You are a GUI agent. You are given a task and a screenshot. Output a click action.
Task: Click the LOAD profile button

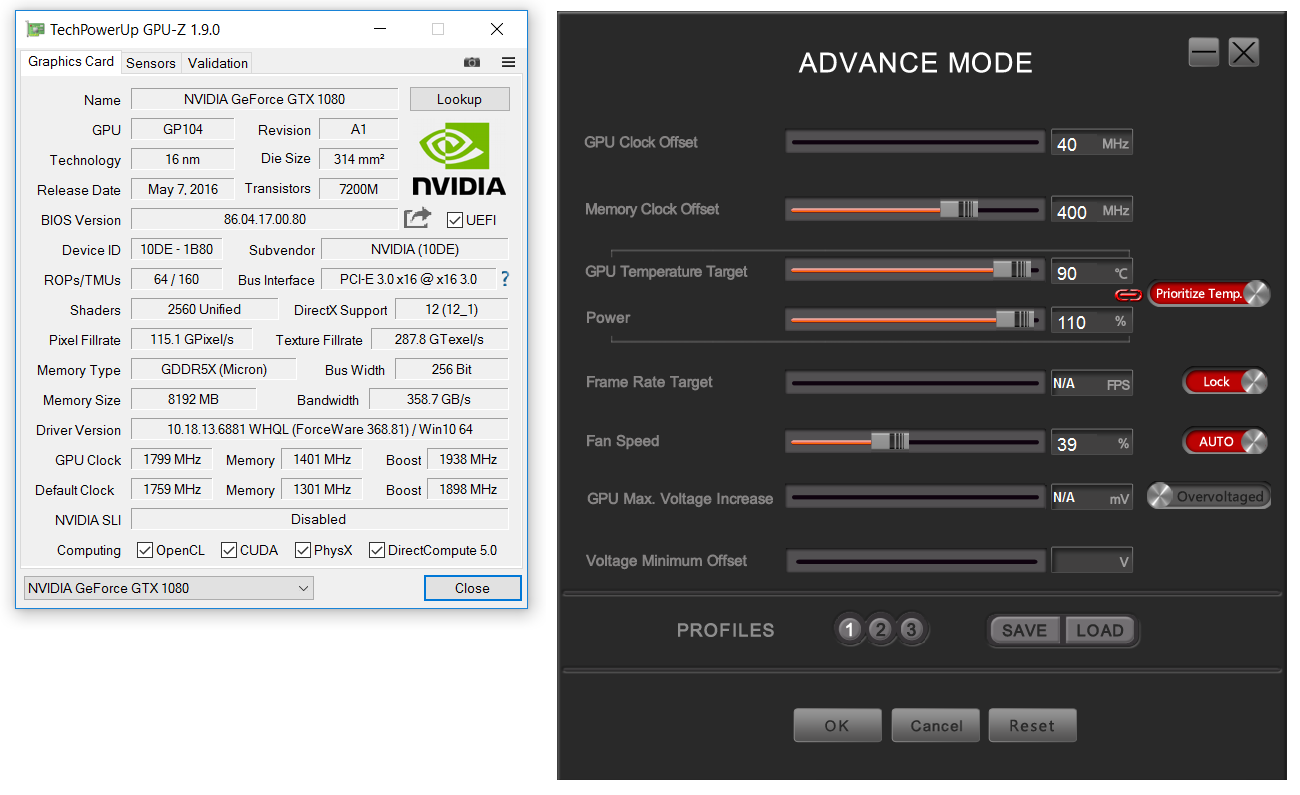pos(1100,630)
